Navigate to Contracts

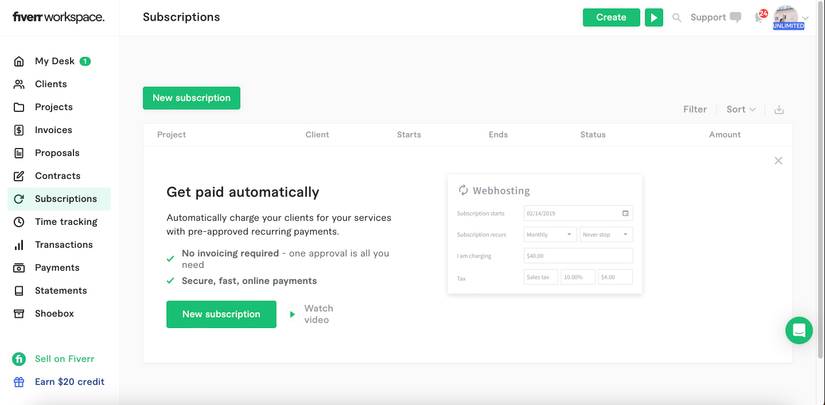58,176
